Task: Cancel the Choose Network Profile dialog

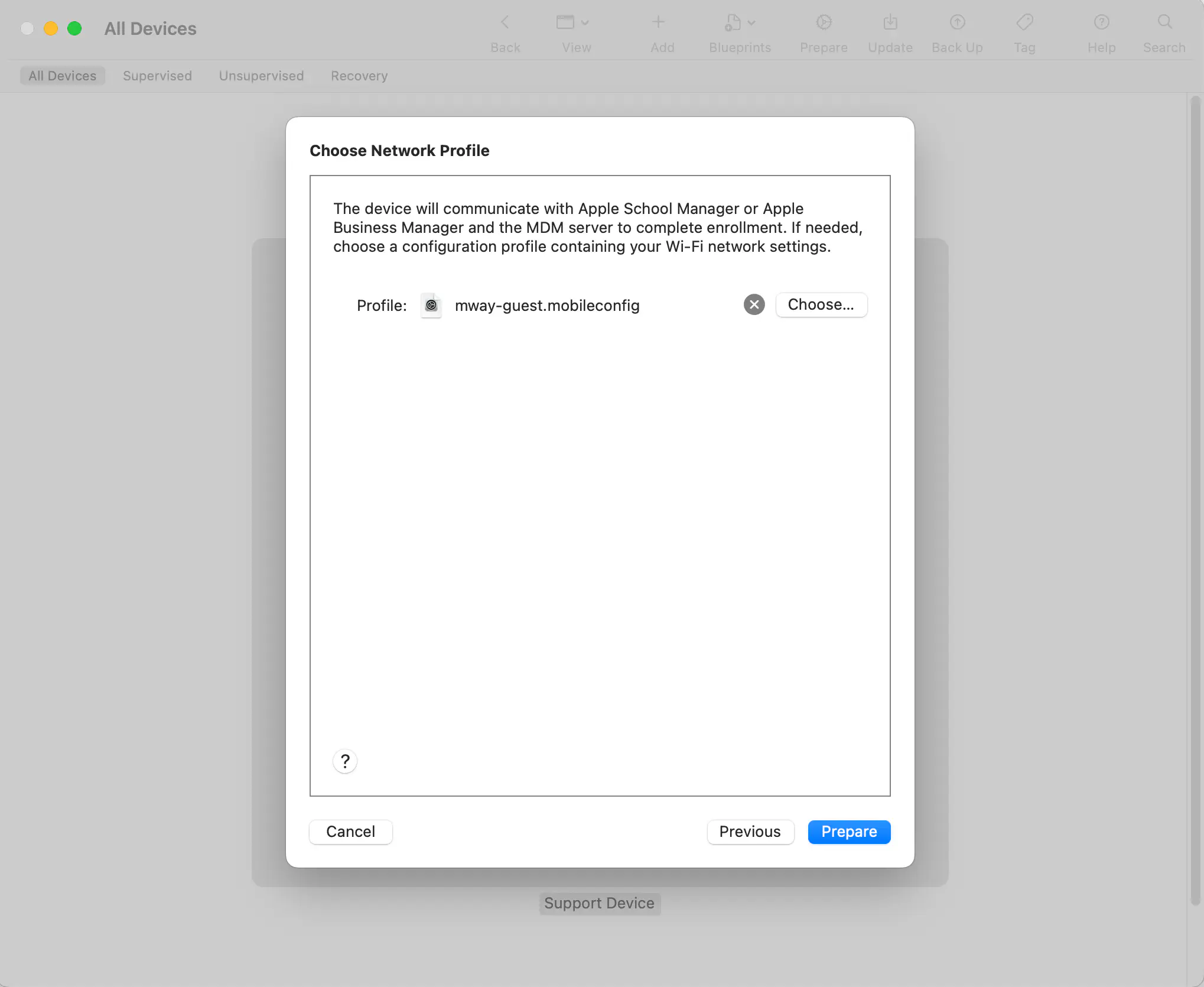Action: [350, 832]
